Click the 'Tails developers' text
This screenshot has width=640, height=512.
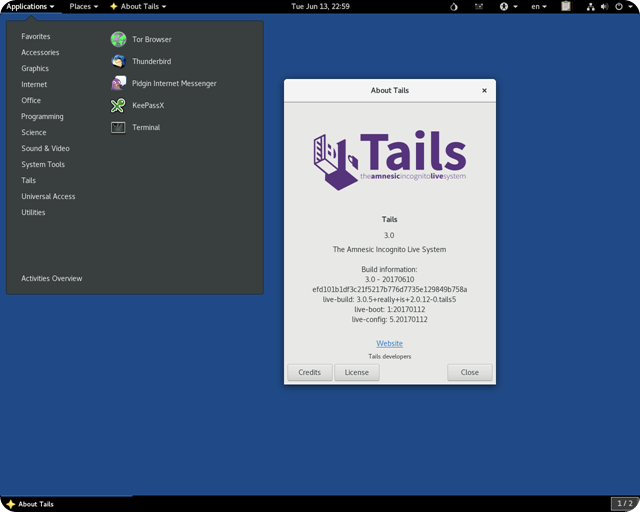[390, 356]
